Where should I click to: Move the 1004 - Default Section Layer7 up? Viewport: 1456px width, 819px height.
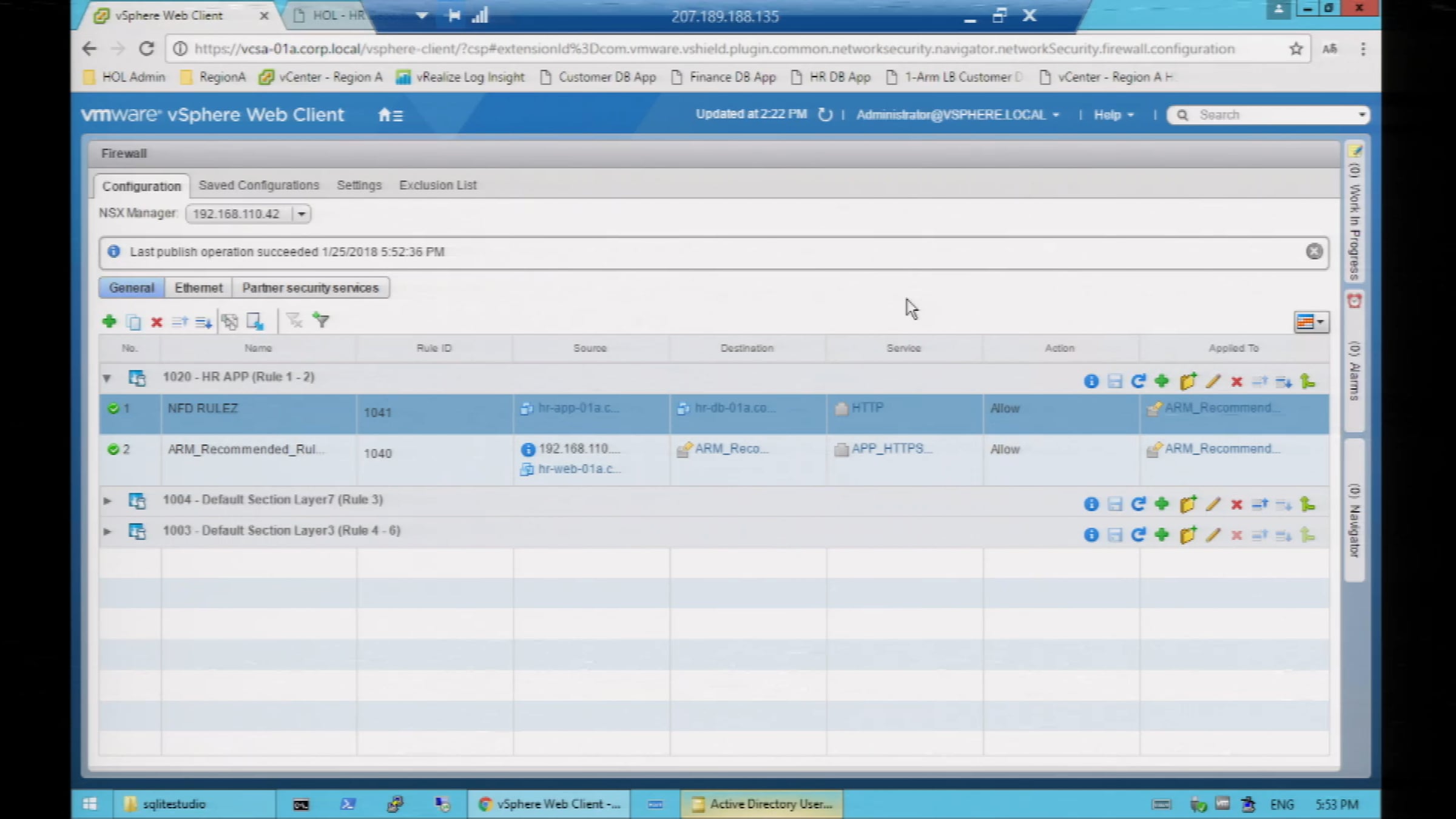coord(1260,504)
